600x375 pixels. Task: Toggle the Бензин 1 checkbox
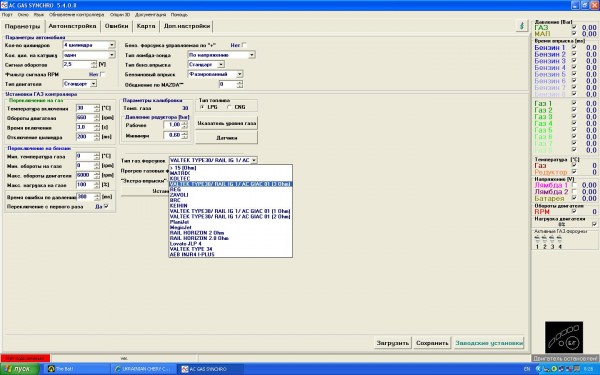tap(574, 47)
